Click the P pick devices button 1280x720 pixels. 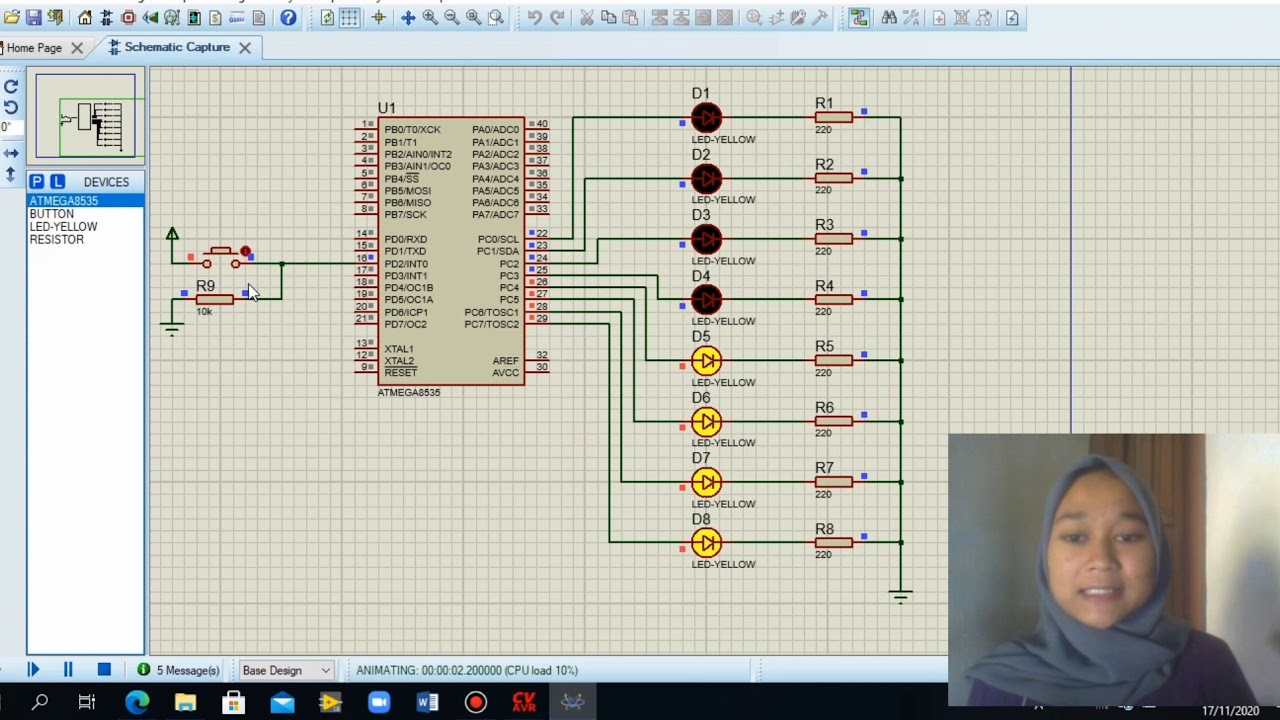[36, 181]
